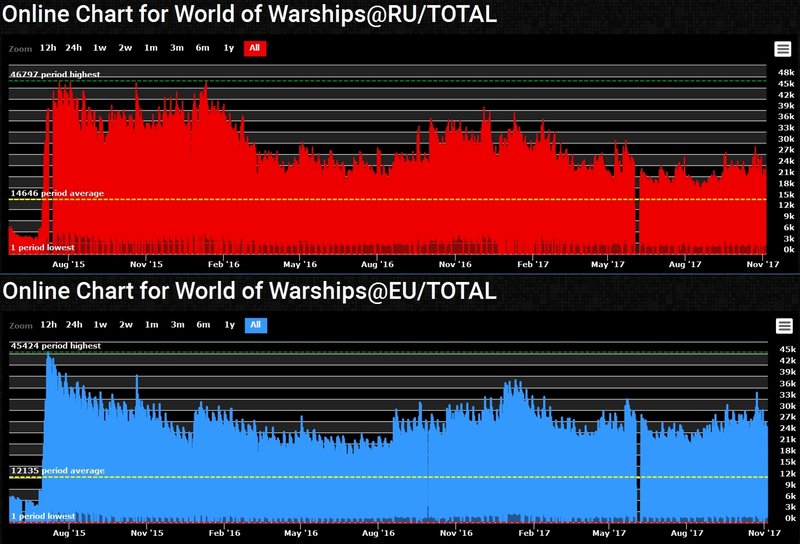Click the Nov '15 axis label on the EU chart
The height and width of the screenshot is (544, 800).
(x=147, y=533)
